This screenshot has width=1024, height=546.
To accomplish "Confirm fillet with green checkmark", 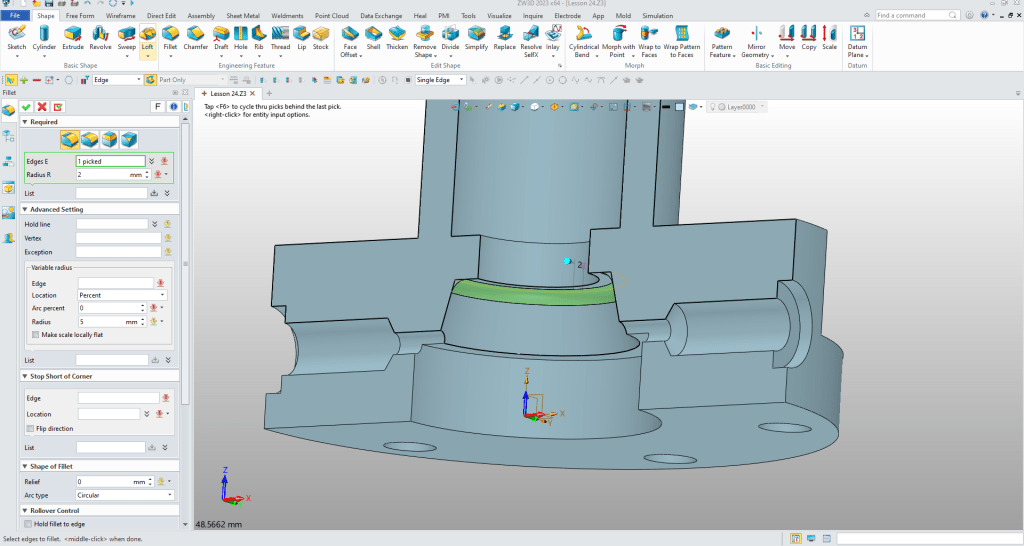I will (x=27, y=106).
